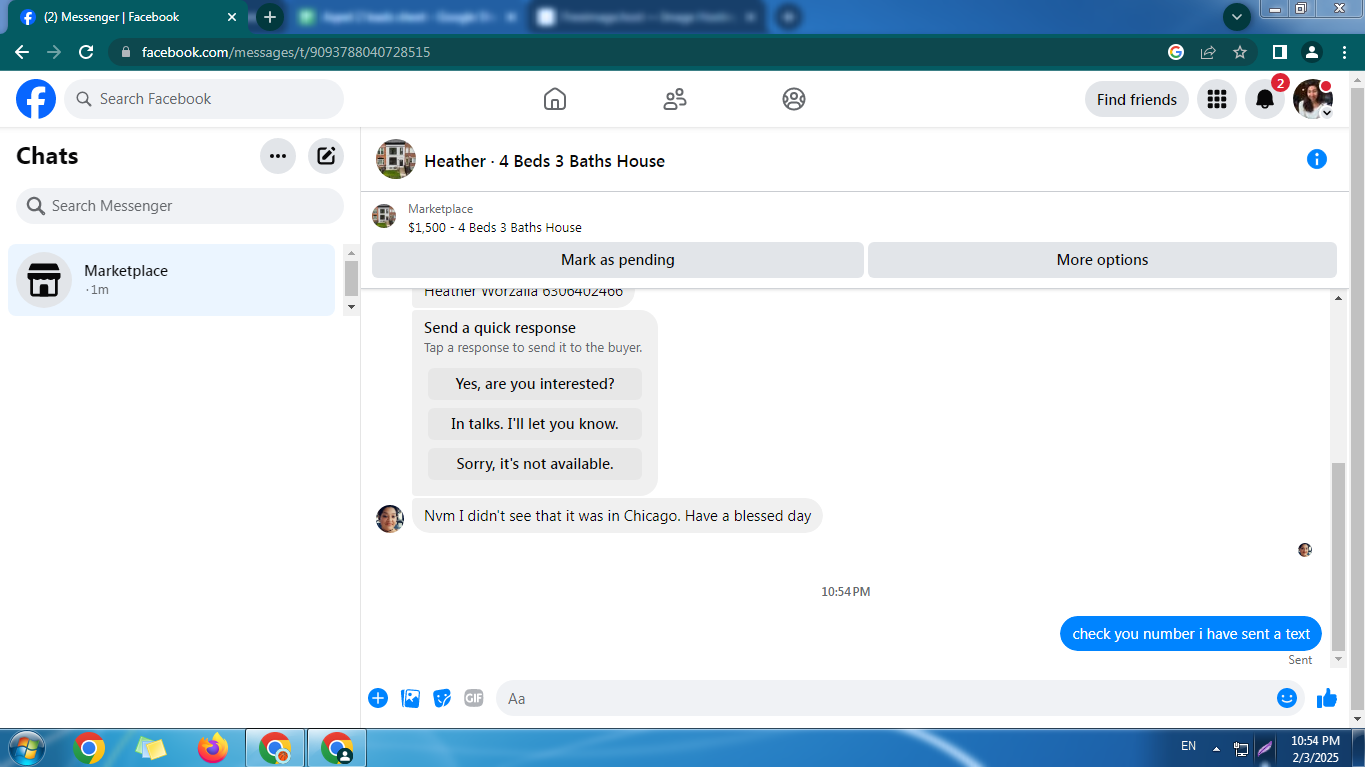
Task: Send quick response "In talks. I'll let you know."
Action: (x=535, y=424)
